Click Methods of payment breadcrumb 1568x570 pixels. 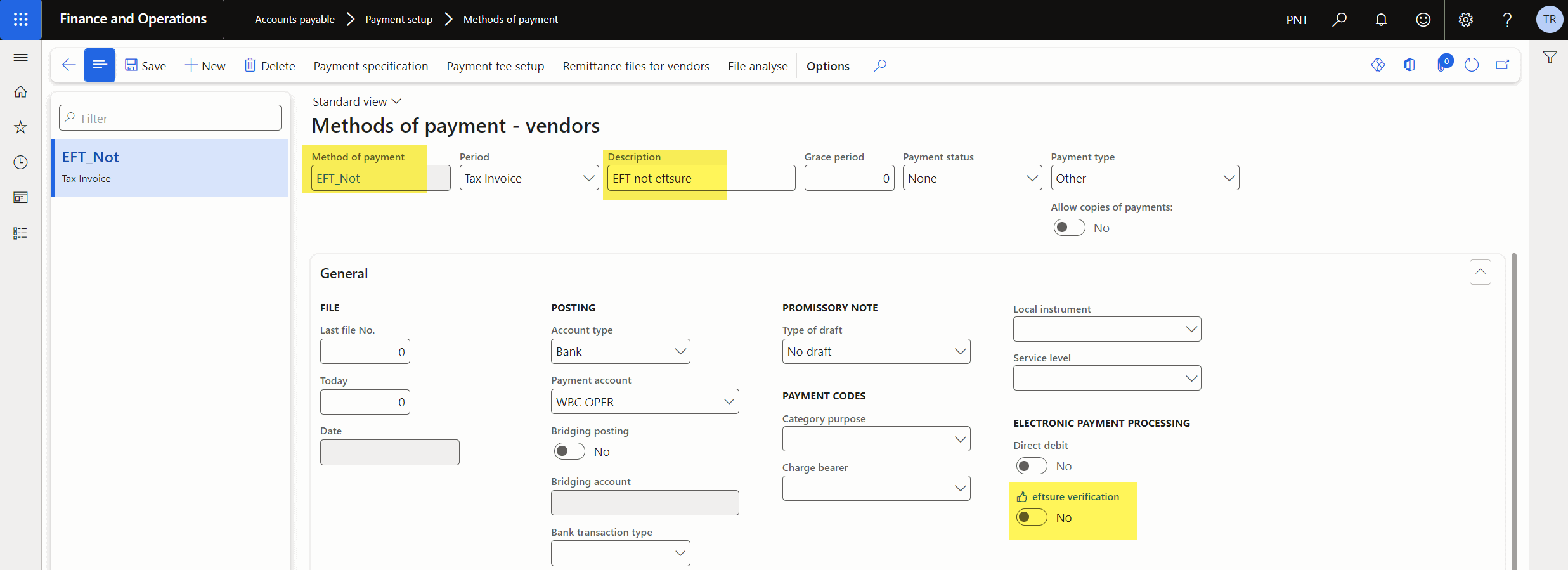click(x=510, y=20)
